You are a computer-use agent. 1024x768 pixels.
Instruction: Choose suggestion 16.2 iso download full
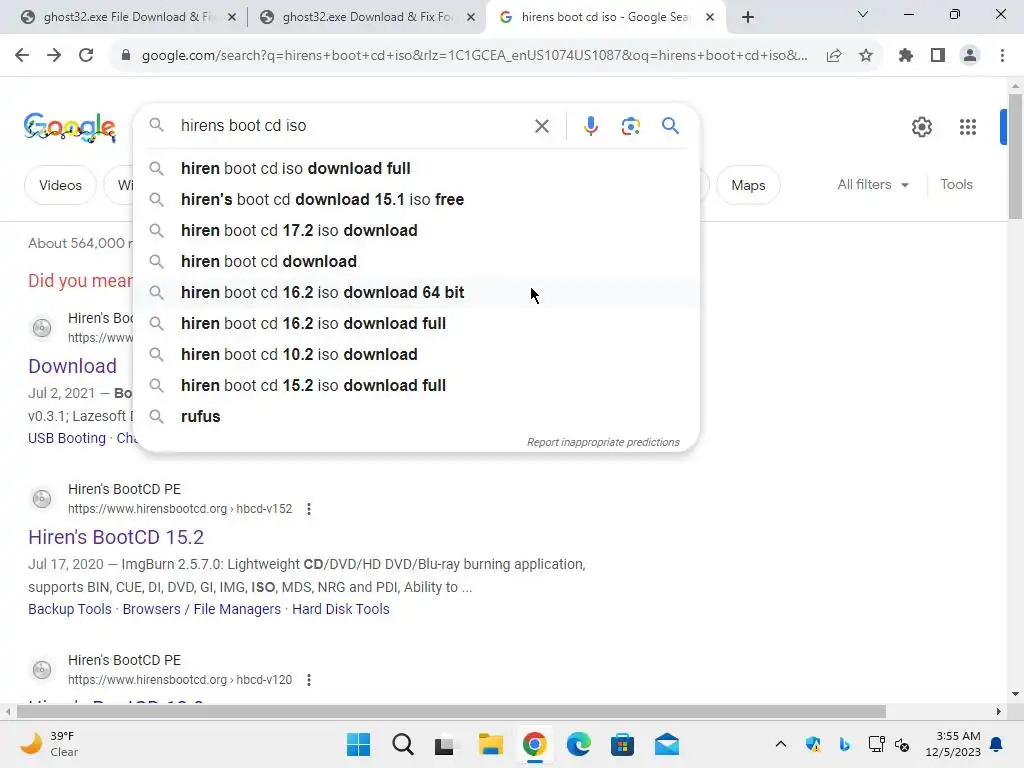coord(416,323)
